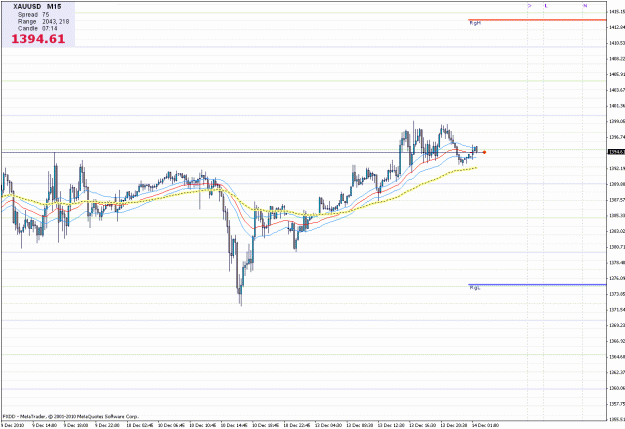Click the 1399.05 price axis label
This screenshot has height=429, width=625.
click(x=617, y=121)
